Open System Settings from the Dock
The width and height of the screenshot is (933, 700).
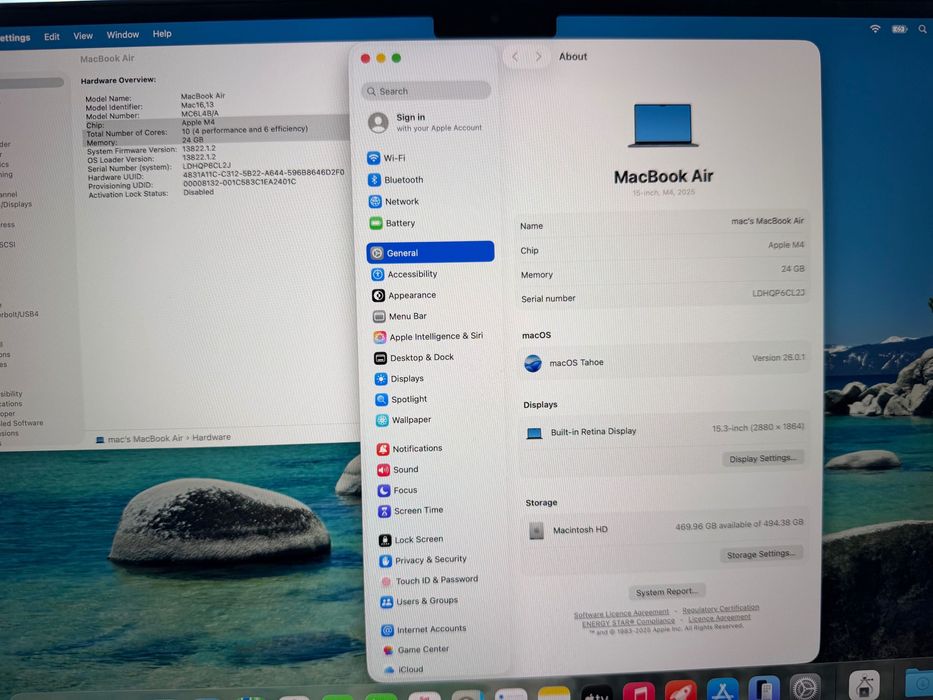pos(804,689)
